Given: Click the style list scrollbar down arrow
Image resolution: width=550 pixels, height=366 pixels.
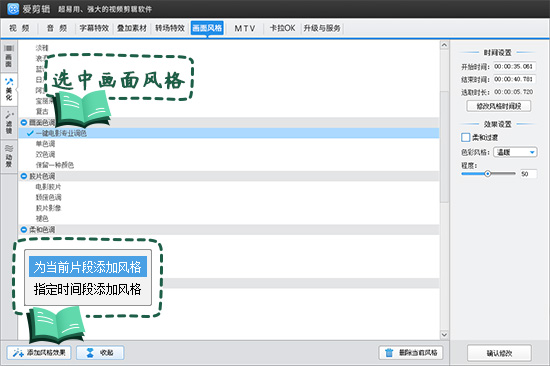Looking at the screenshot, I should [444, 334].
